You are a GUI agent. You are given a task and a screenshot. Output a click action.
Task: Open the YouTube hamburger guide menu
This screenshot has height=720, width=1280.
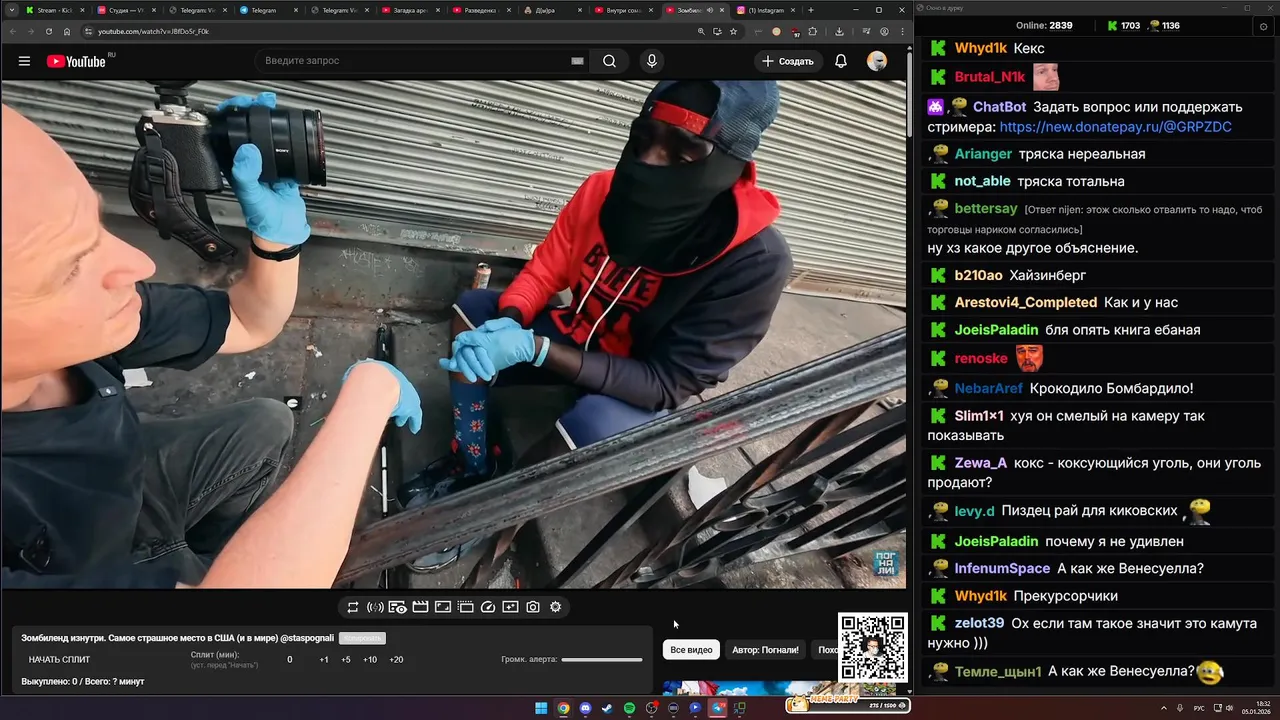[24, 61]
